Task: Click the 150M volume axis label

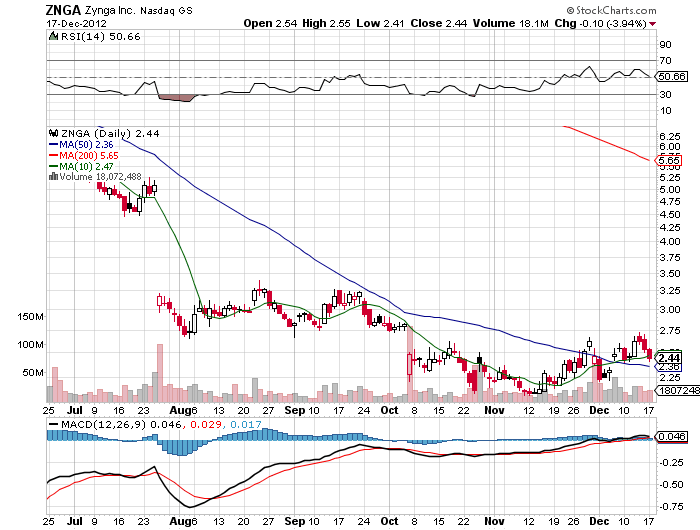Action: (30, 317)
